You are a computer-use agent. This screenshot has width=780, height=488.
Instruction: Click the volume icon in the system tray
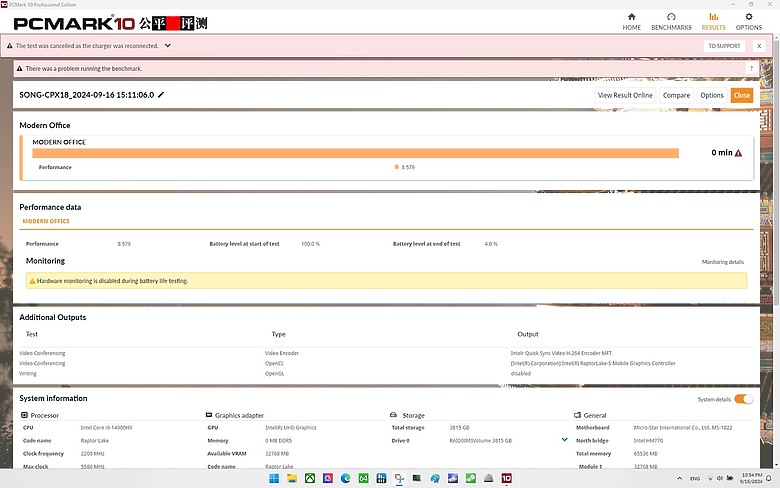coord(719,479)
